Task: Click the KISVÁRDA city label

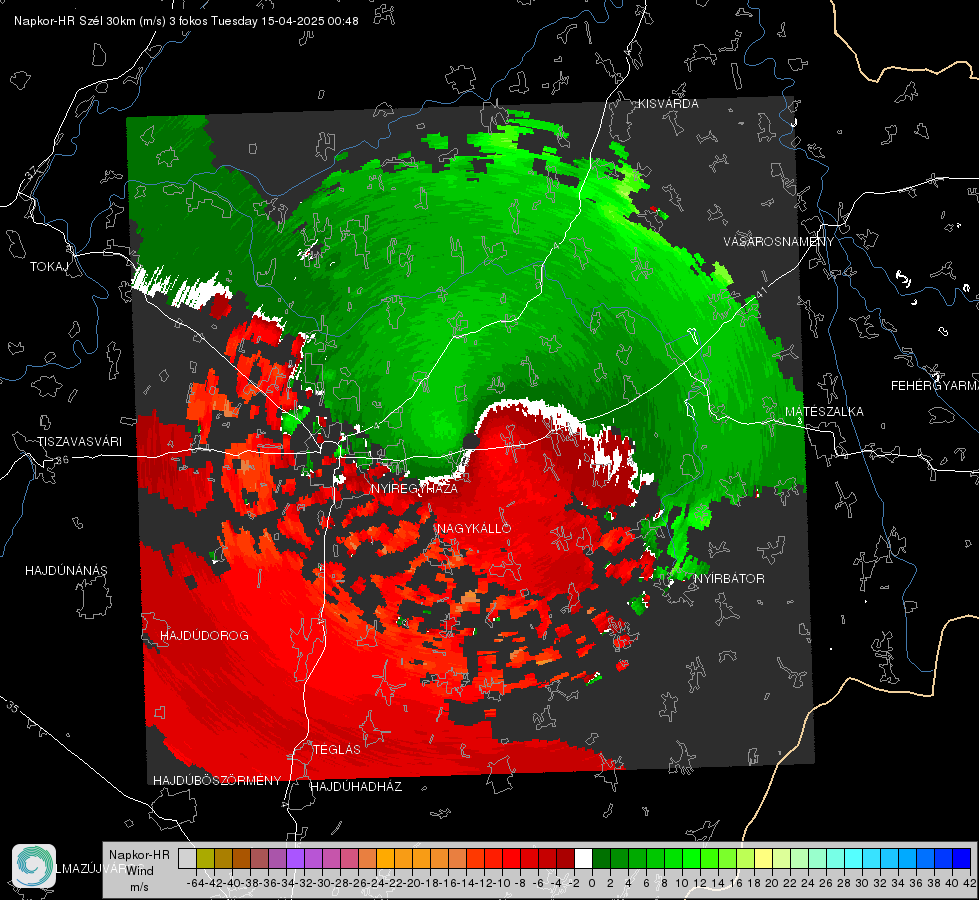Action: pyautogui.click(x=668, y=104)
